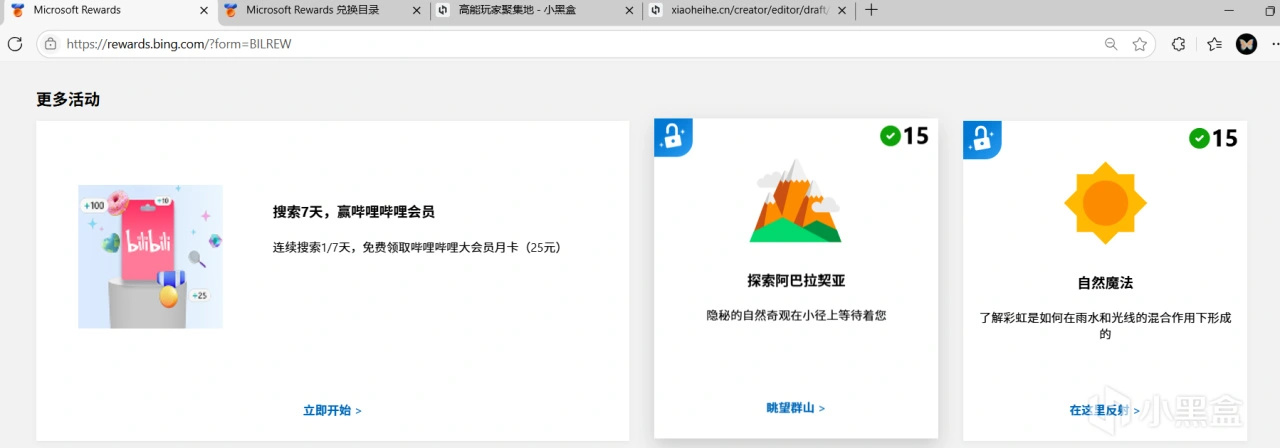The image size is (1280, 448).
Task: Close the xiaoheihe.cn creator editor tab
Action: click(x=842, y=10)
